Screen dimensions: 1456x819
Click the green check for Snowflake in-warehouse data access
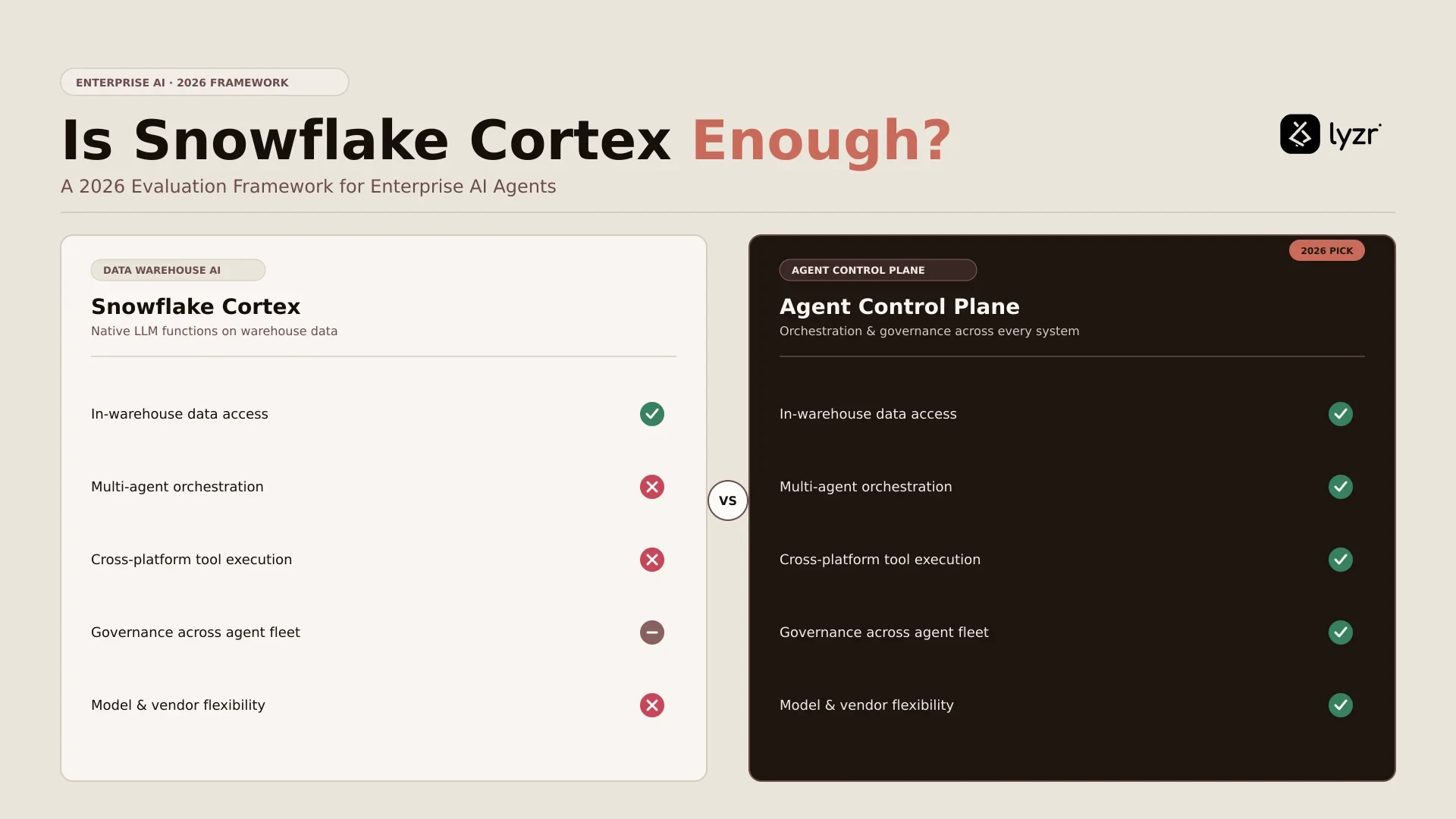pyautogui.click(x=652, y=414)
